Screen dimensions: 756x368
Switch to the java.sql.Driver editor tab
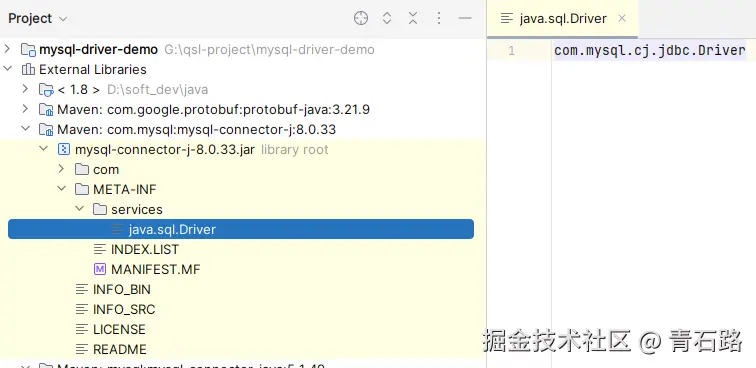(563, 19)
